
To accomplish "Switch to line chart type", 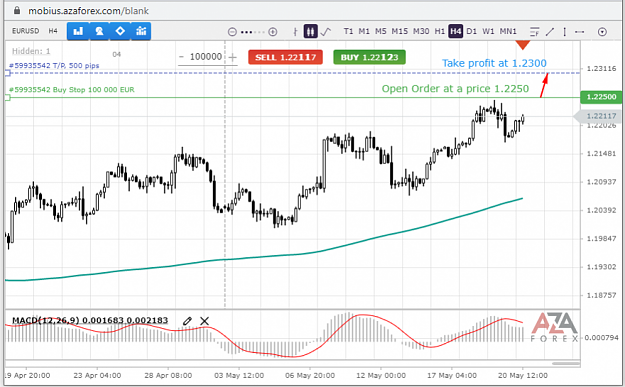I will pos(326,31).
